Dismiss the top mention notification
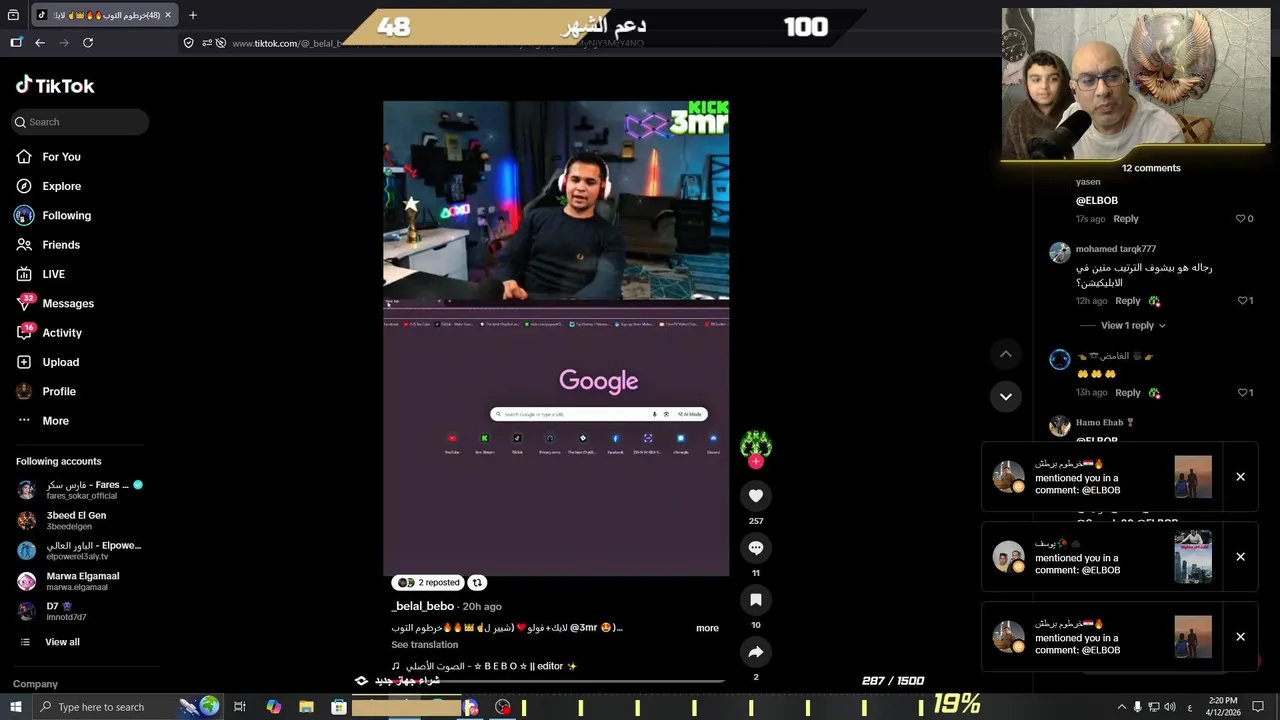This screenshot has width=1280, height=720. pyautogui.click(x=1240, y=477)
